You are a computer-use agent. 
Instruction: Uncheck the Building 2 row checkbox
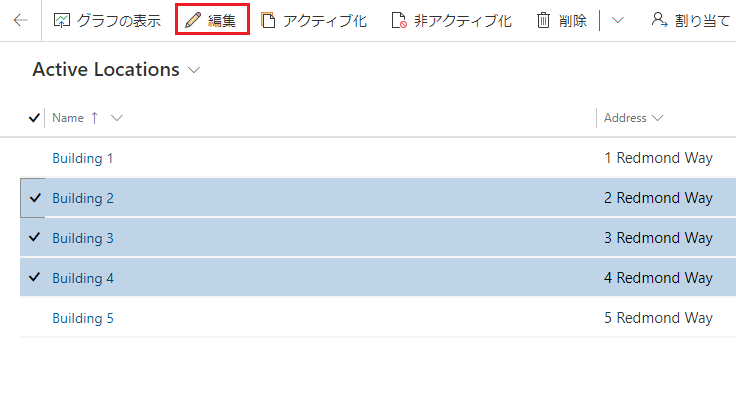point(36,198)
